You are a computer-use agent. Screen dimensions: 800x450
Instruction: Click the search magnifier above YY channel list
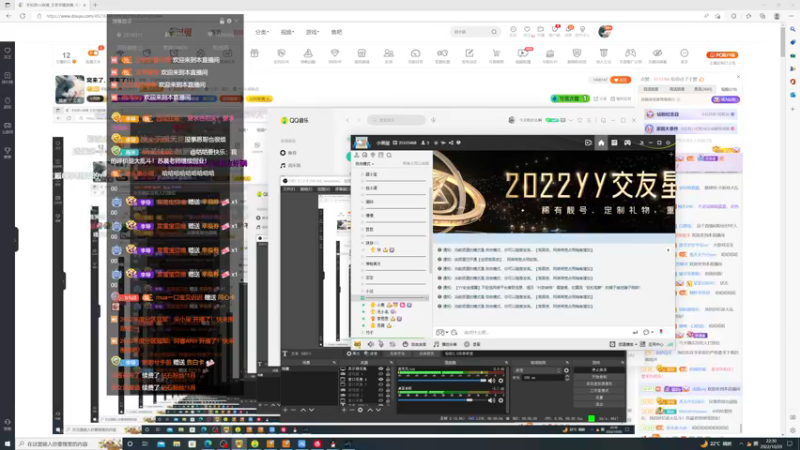click(389, 155)
